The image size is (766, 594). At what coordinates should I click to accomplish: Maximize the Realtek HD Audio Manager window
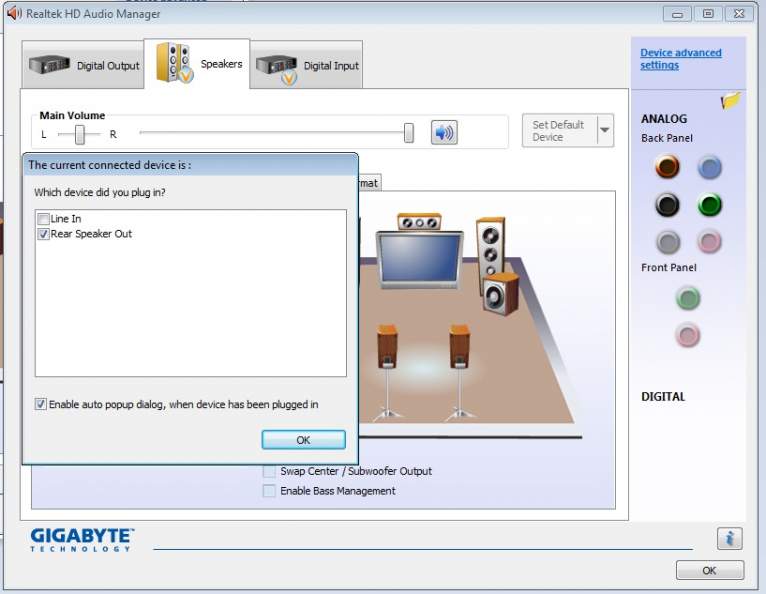[x=708, y=14]
